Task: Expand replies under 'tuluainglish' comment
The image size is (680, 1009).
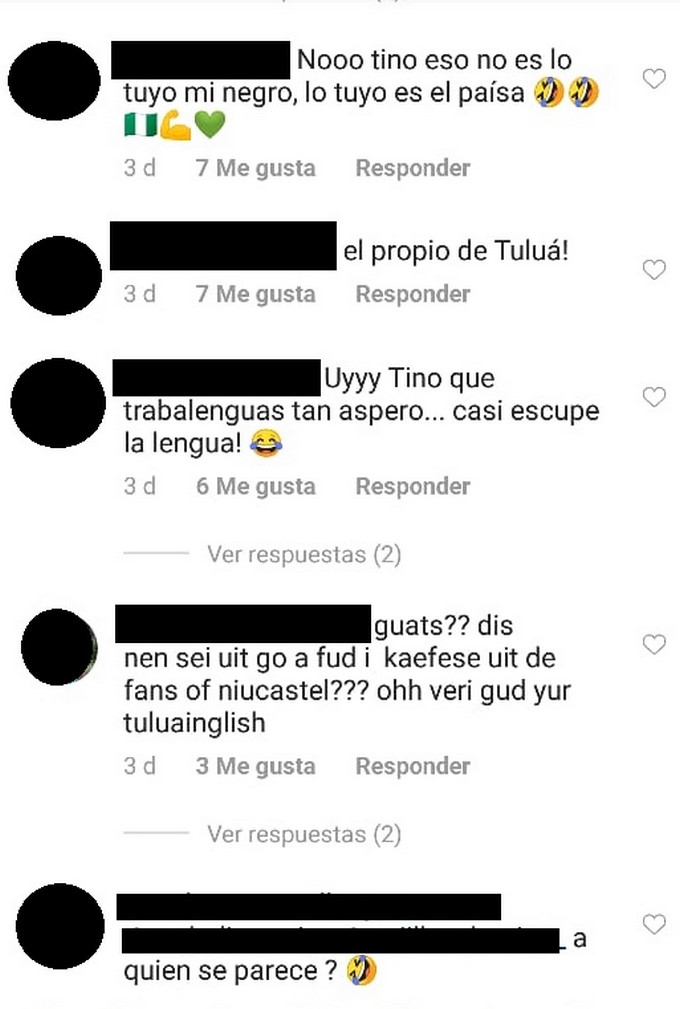Action: tap(304, 834)
